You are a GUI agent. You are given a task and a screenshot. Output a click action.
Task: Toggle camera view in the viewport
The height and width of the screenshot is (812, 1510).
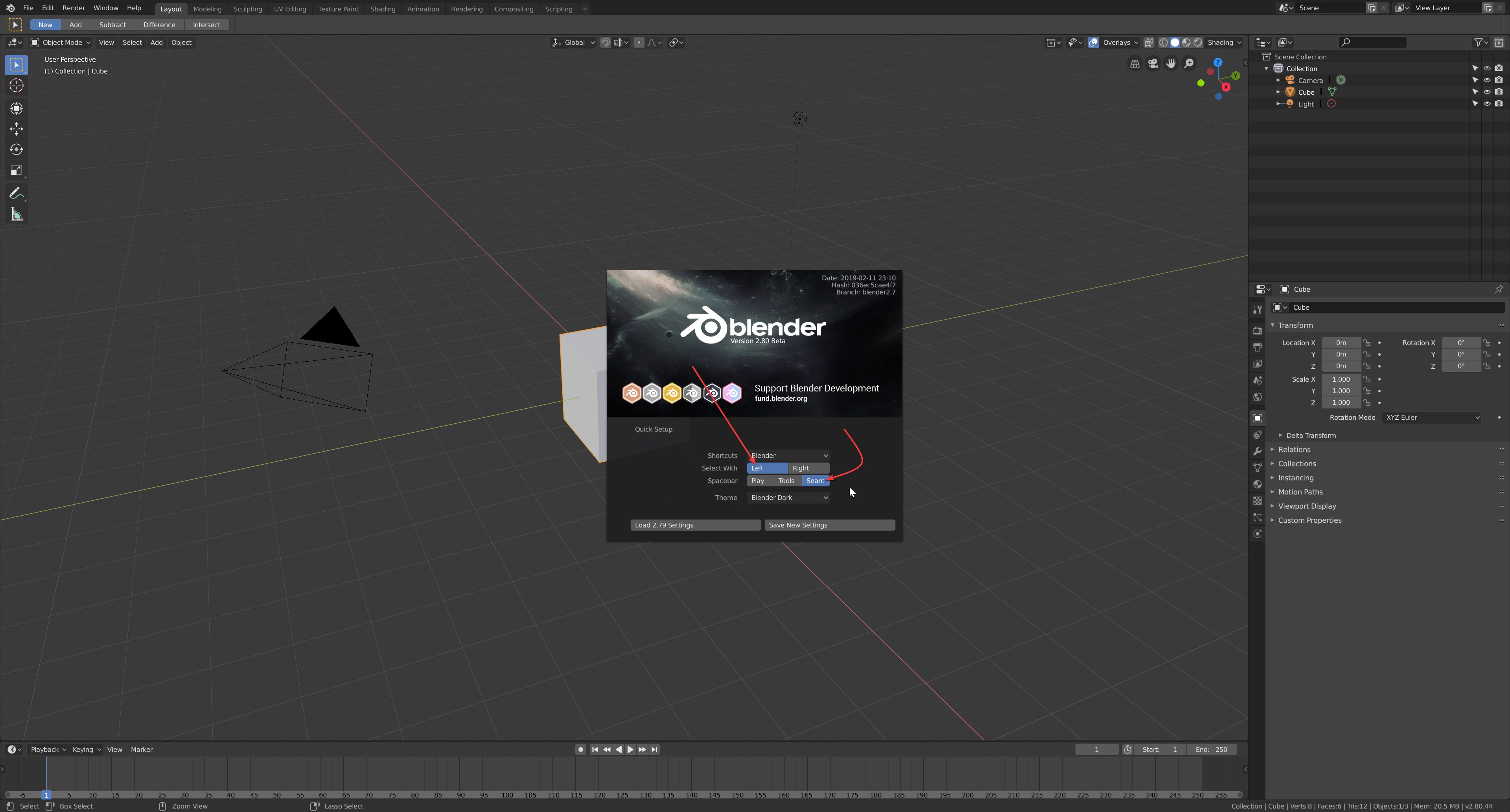click(1153, 63)
